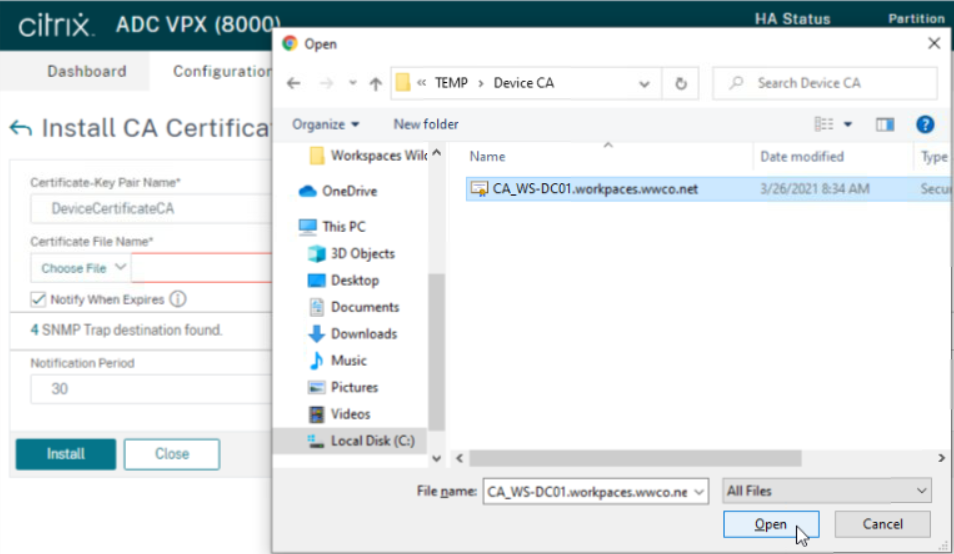
Task: Open the All Files type filter dropdown
Action: [x=827, y=491]
